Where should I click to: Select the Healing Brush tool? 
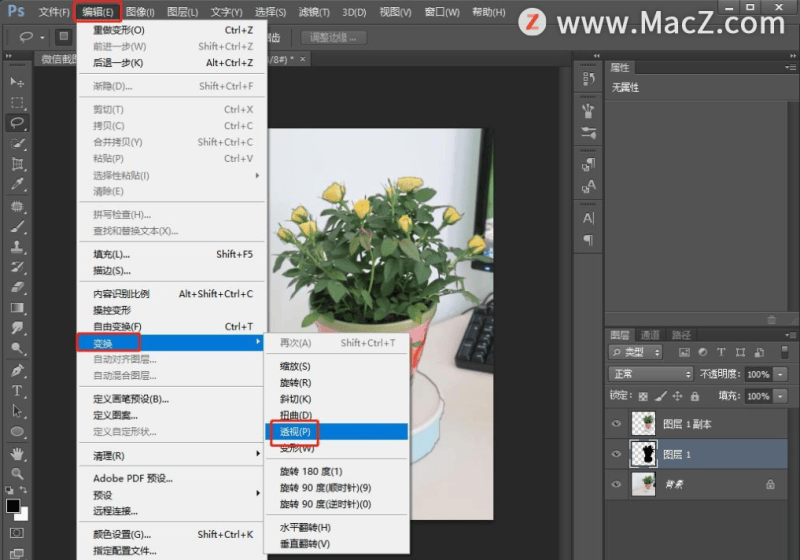click(x=17, y=206)
